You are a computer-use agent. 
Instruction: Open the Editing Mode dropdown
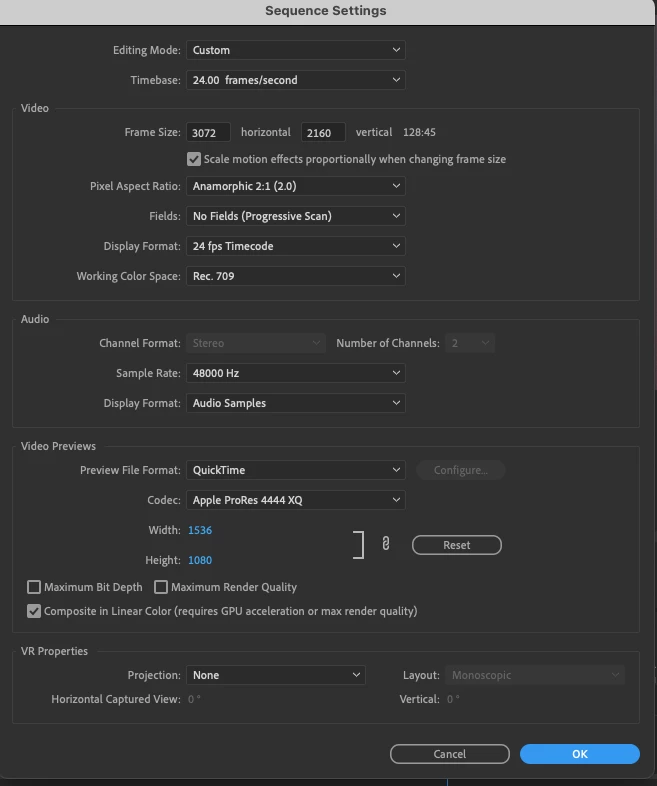click(x=296, y=50)
